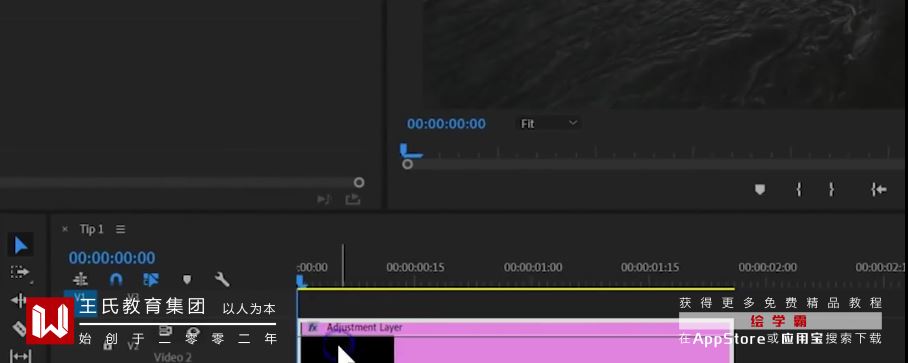Close the Tip 1 sequence tab
Screen dimensions: 908x363
coord(65,229)
